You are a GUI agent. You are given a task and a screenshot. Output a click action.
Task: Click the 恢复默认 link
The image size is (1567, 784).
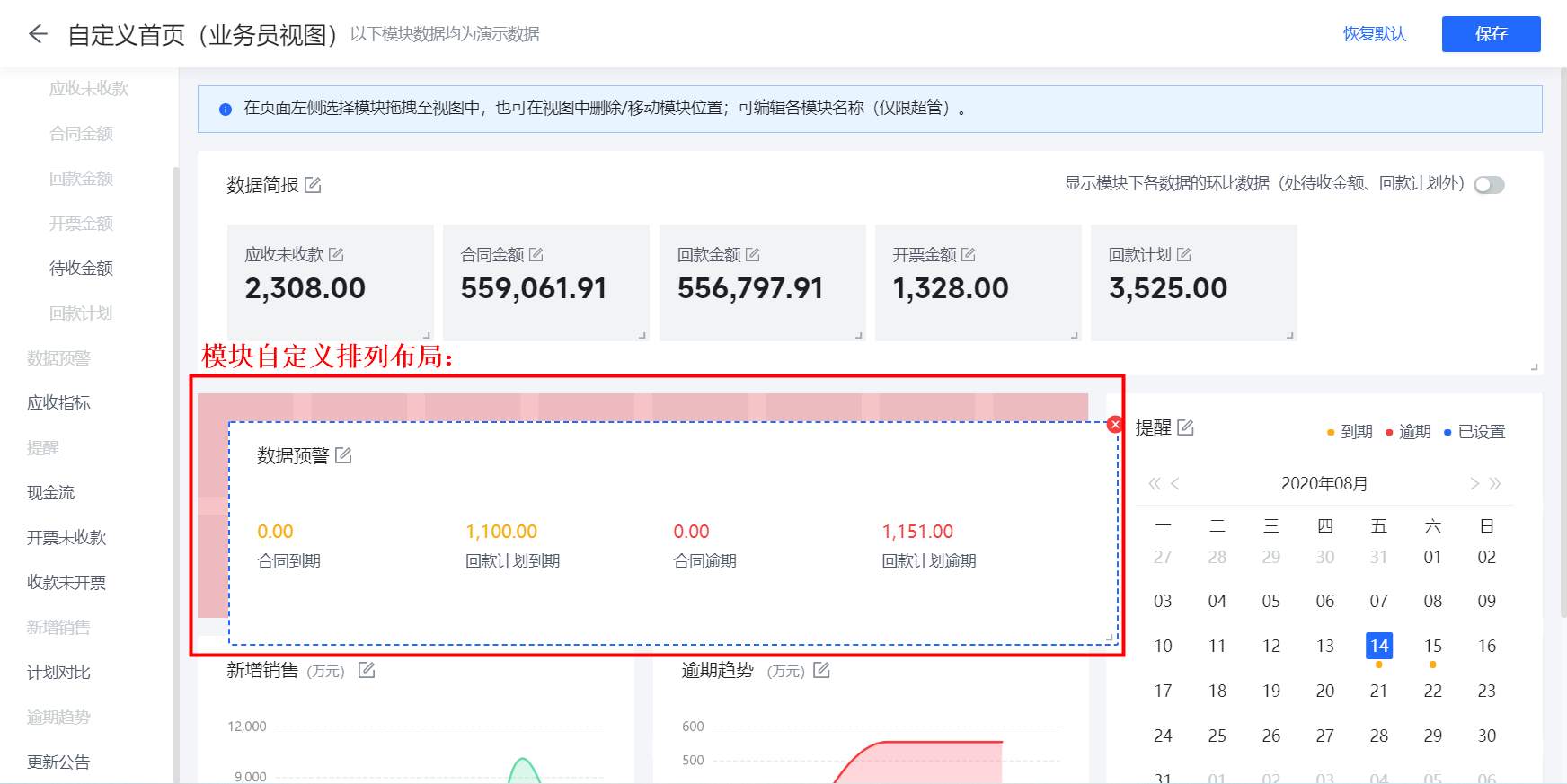(1374, 34)
